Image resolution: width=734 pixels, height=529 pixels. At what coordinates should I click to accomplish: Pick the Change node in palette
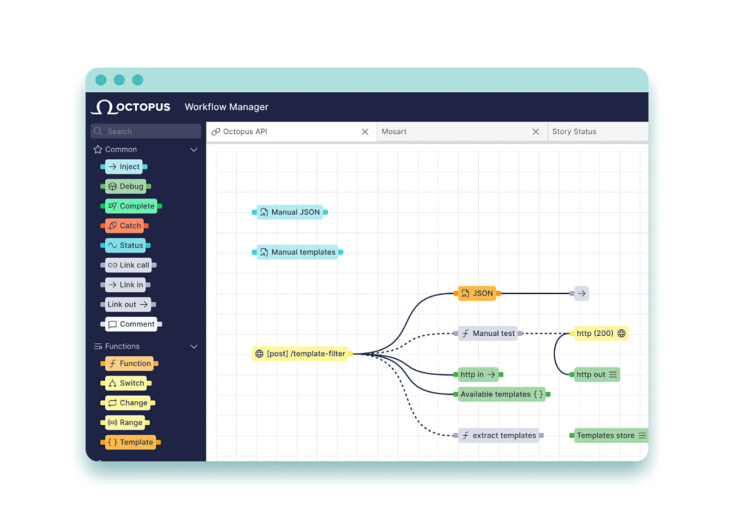tap(128, 403)
